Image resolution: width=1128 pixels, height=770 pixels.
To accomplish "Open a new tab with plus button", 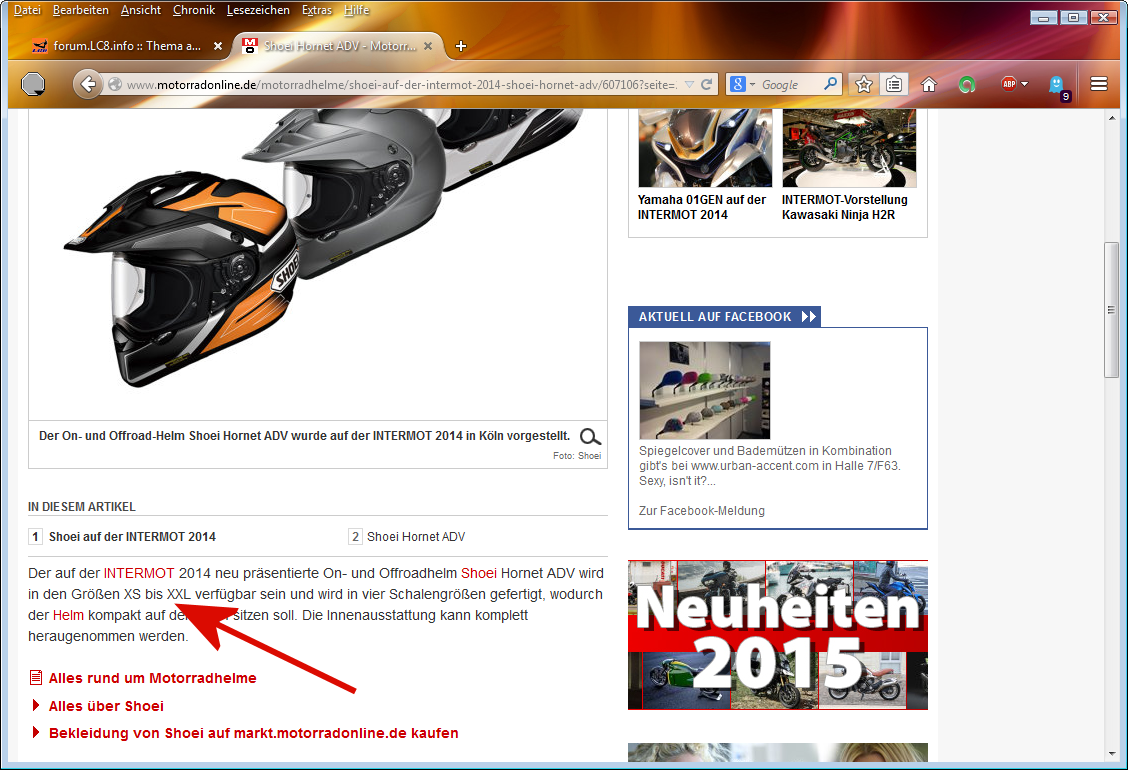I will point(461,46).
